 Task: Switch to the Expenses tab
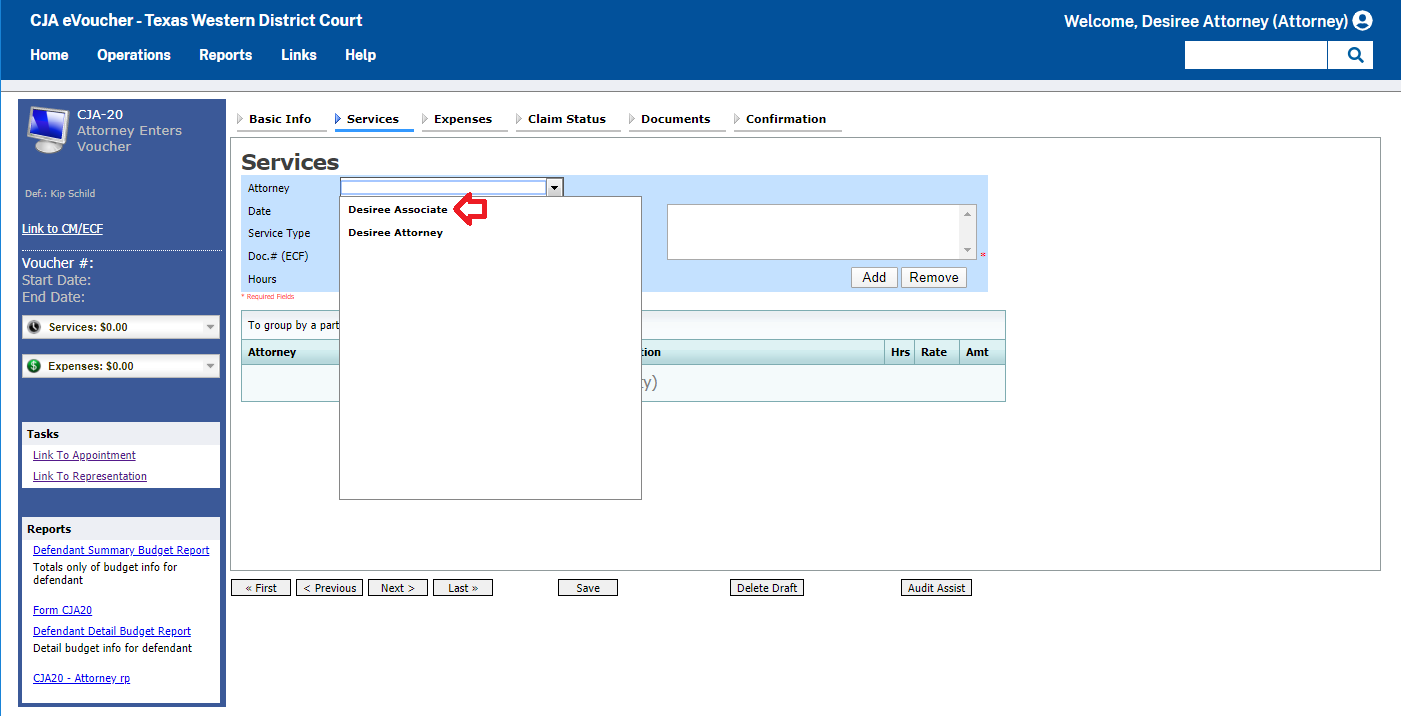(463, 118)
